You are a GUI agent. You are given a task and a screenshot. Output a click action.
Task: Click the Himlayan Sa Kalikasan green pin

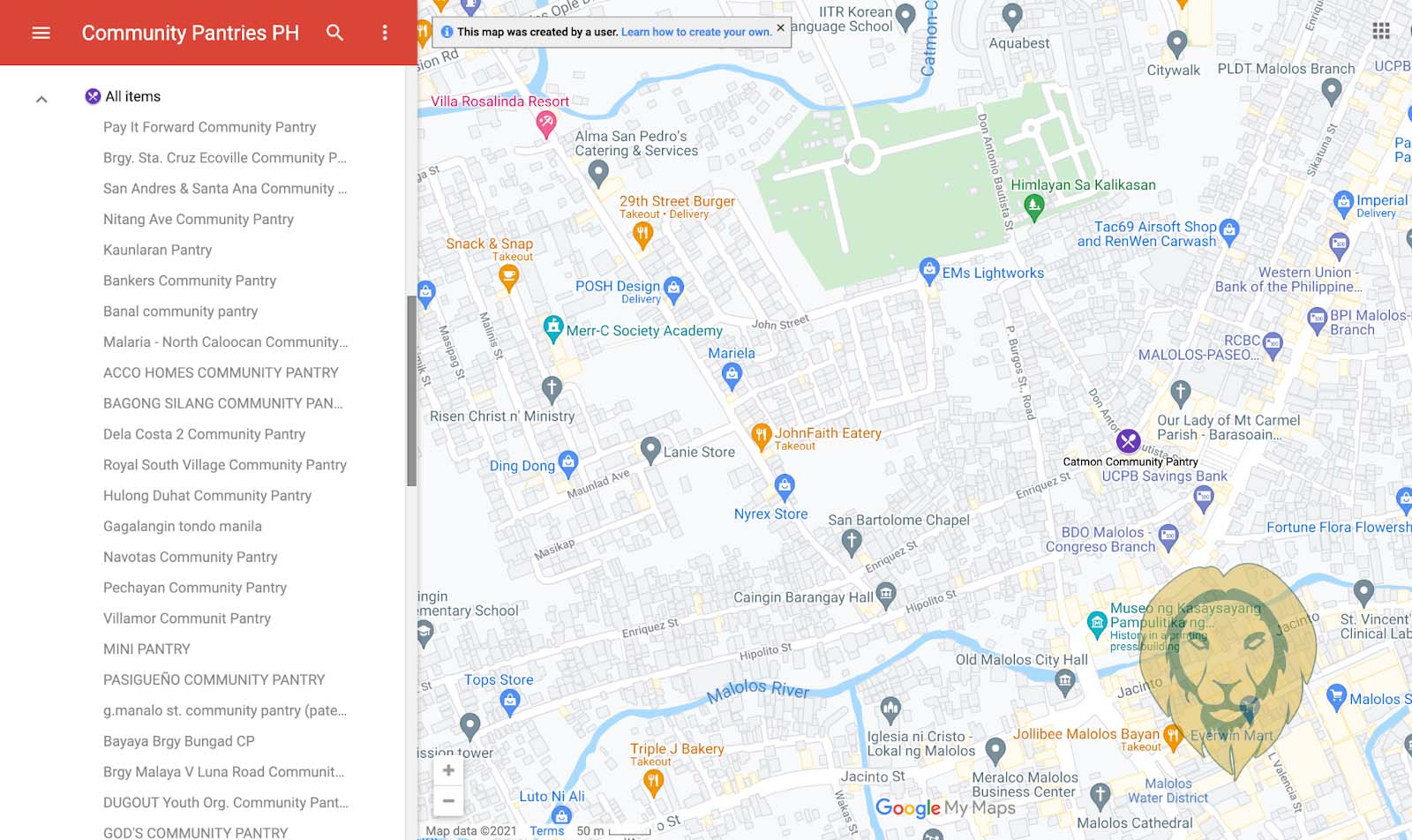point(1034,207)
